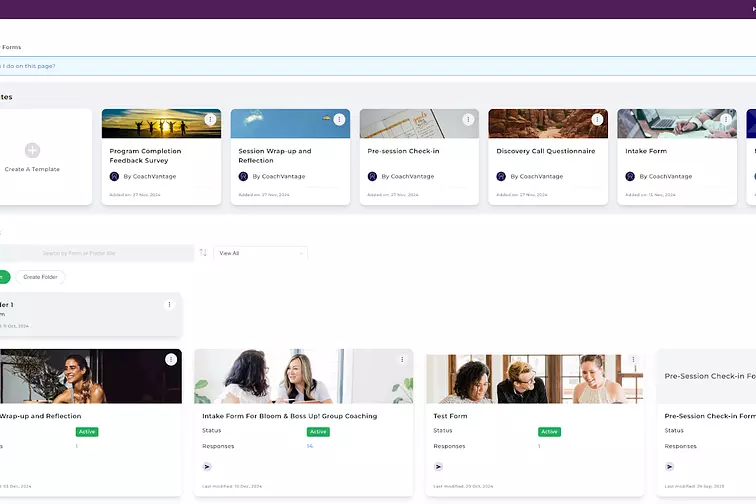Viewport: 756px width, 504px height.
Task: Open options menu on Discovery Call Questionnaire
Action: [597, 119]
